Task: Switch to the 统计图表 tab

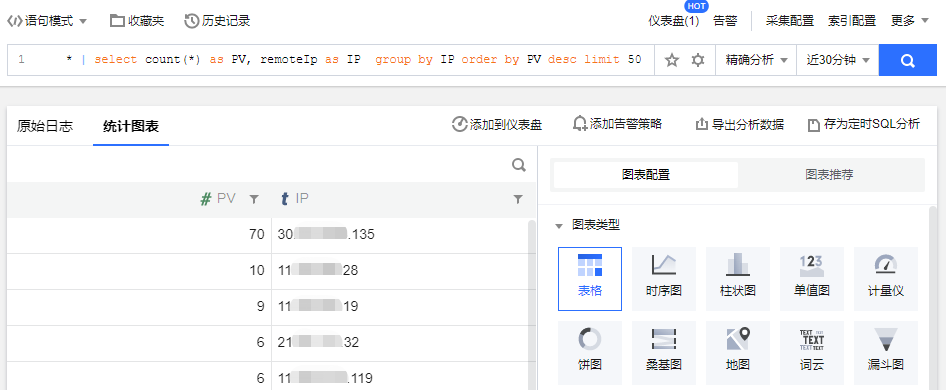Action: [x=130, y=126]
